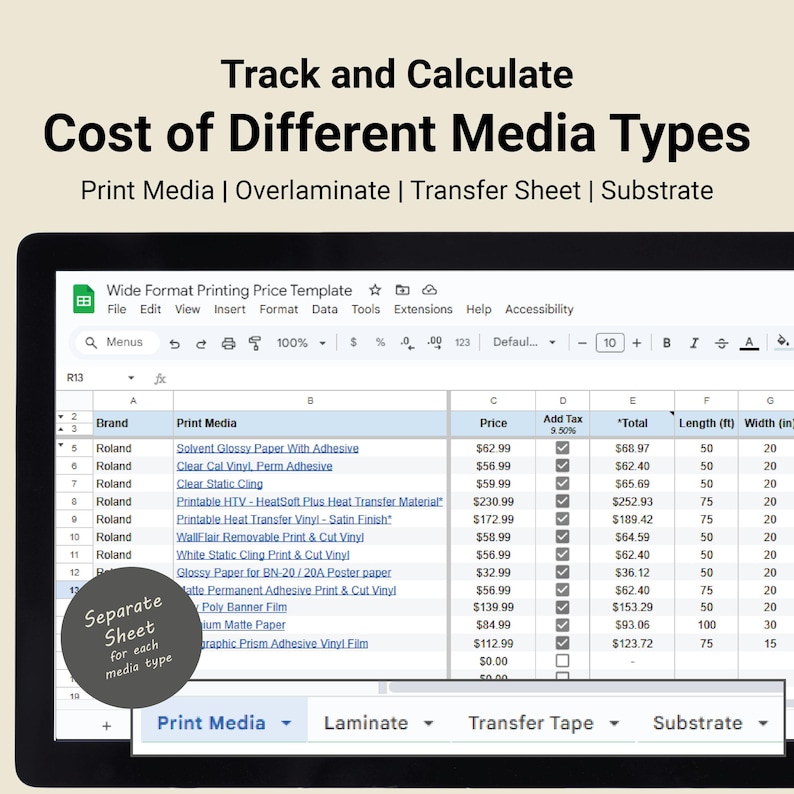The image size is (794, 794).
Task: Open the Data menu
Action: [x=325, y=309]
